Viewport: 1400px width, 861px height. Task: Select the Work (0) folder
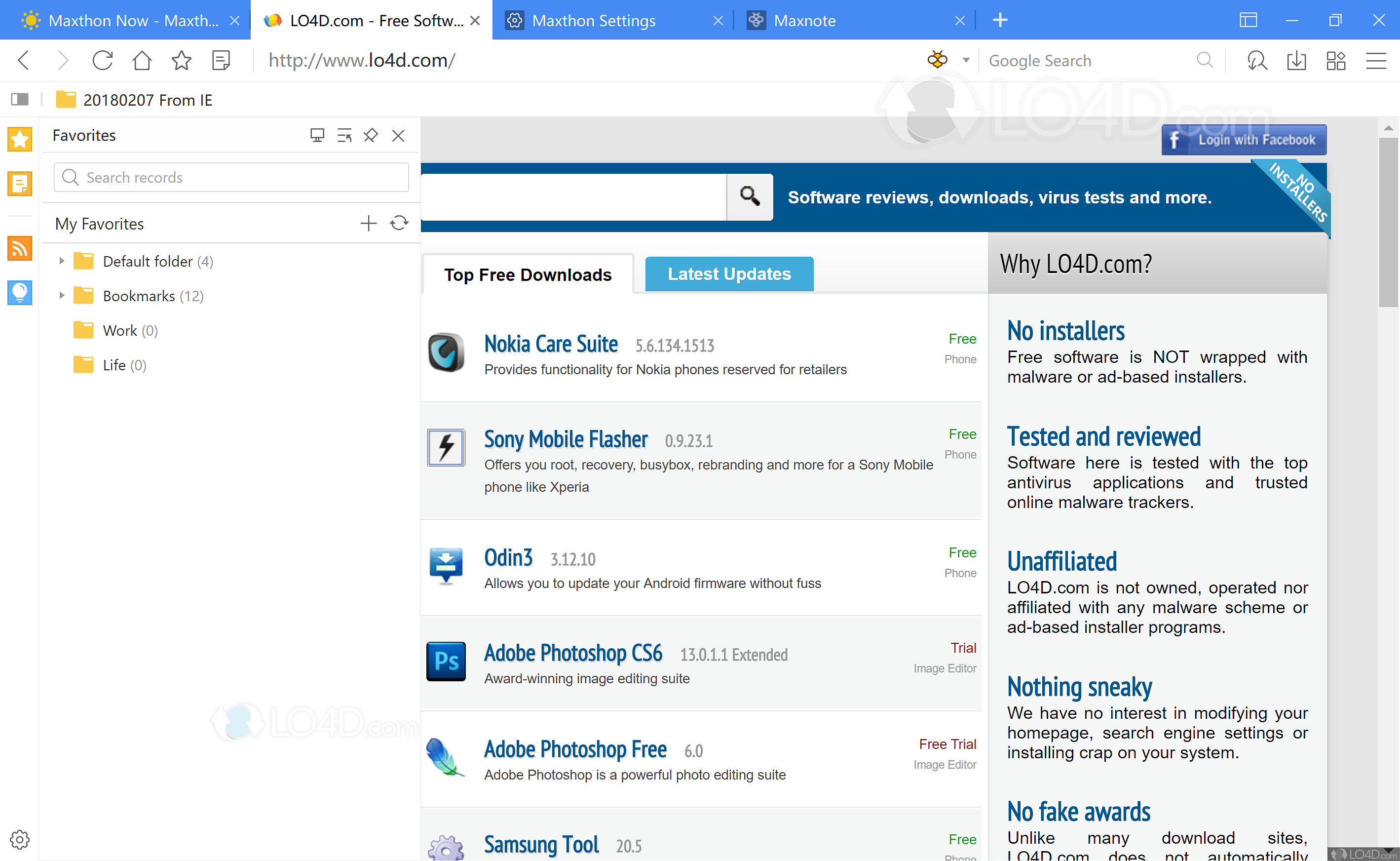click(x=115, y=330)
